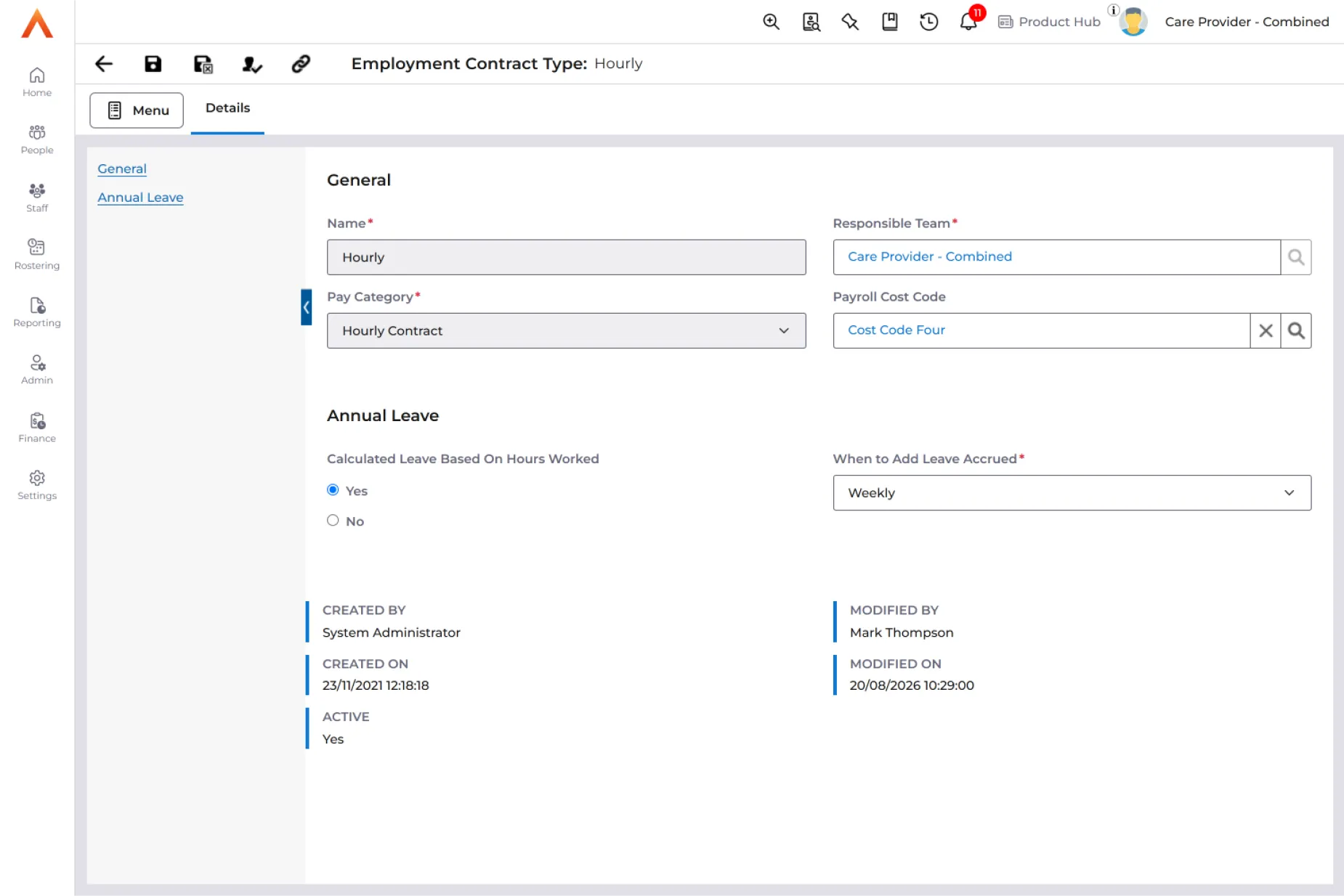Click the info icon near avatar
The width and height of the screenshot is (1344, 896).
click(x=1113, y=10)
